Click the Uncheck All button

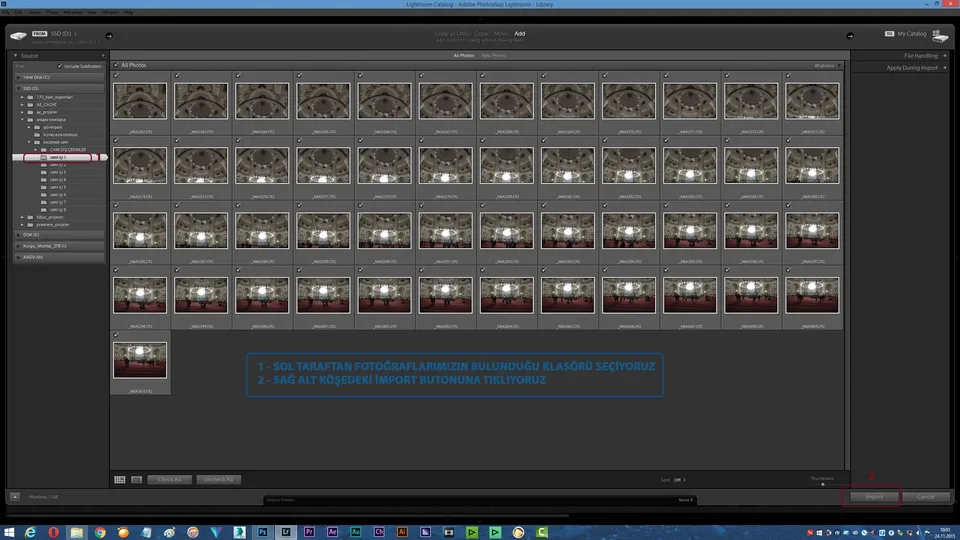click(x=219, y=479)
